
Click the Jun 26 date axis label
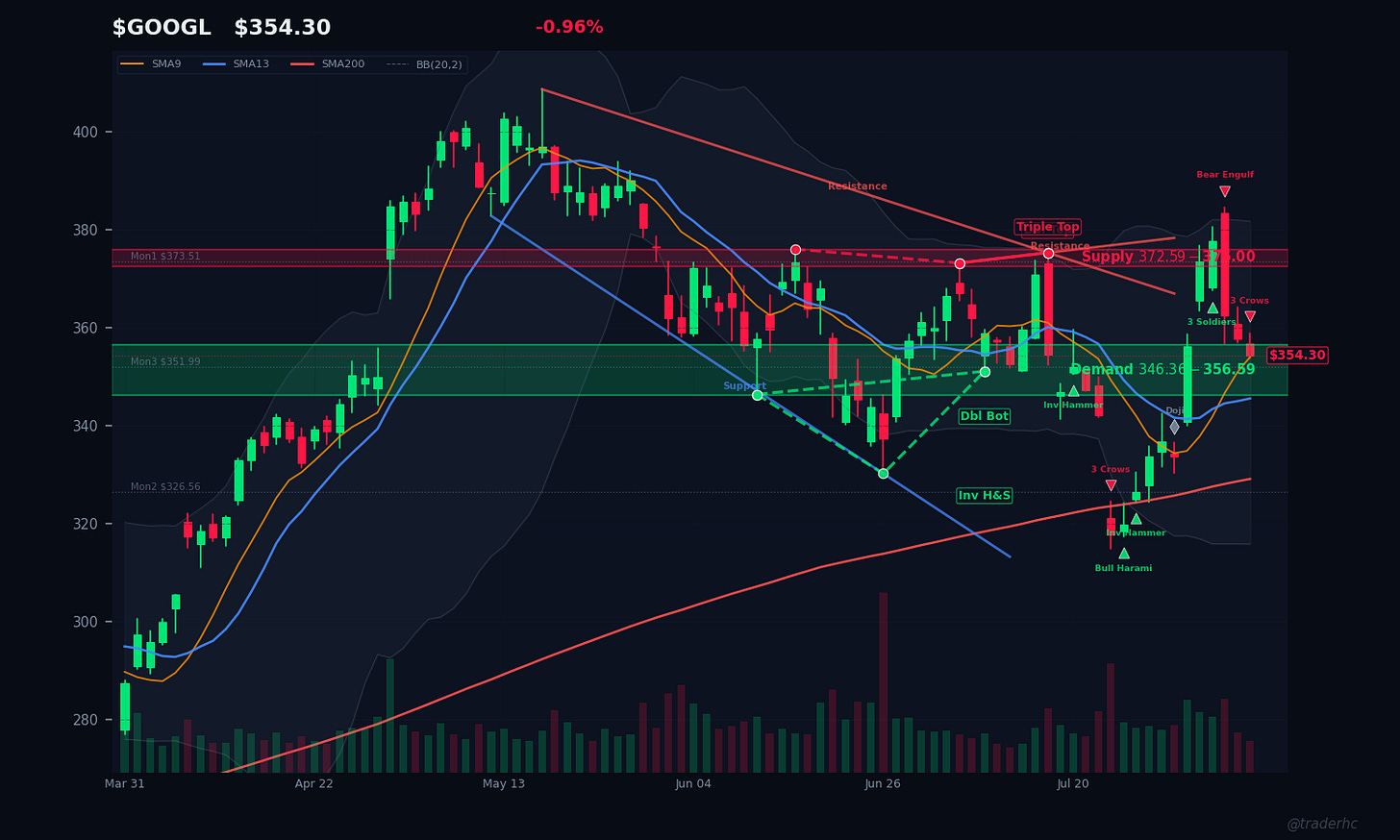[883, 784]
